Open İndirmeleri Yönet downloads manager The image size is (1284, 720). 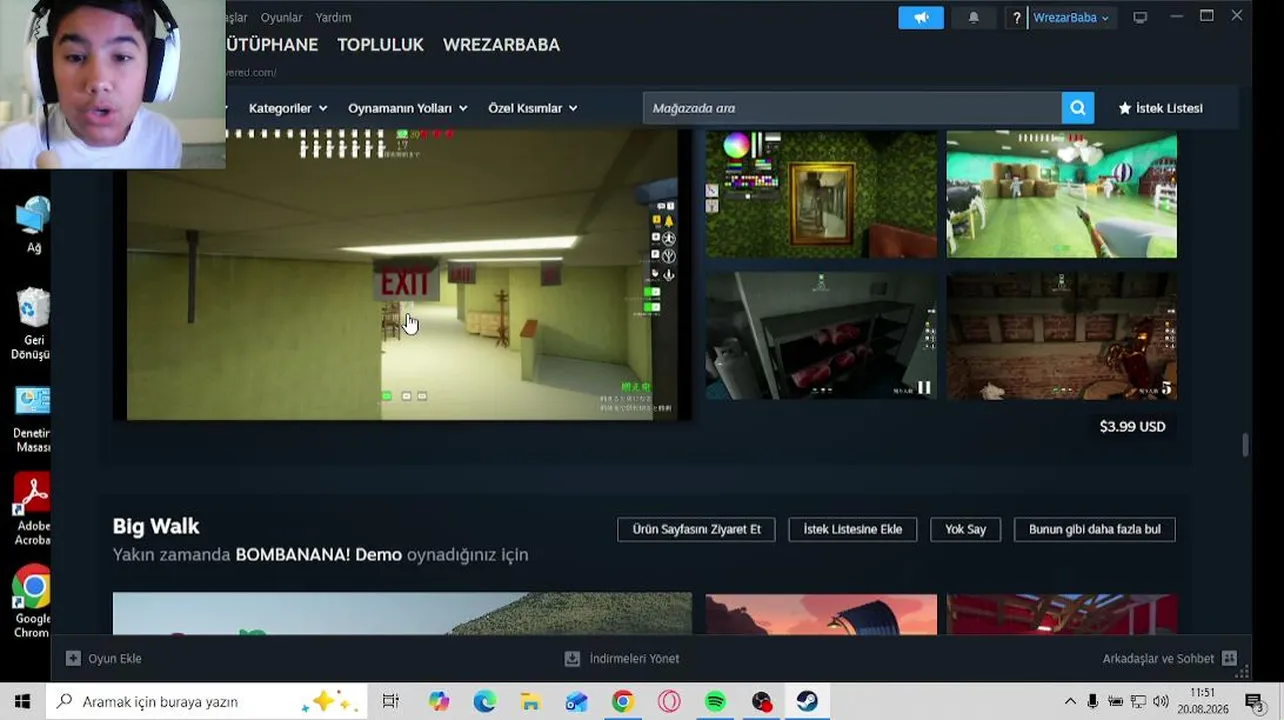pos(622,658)
